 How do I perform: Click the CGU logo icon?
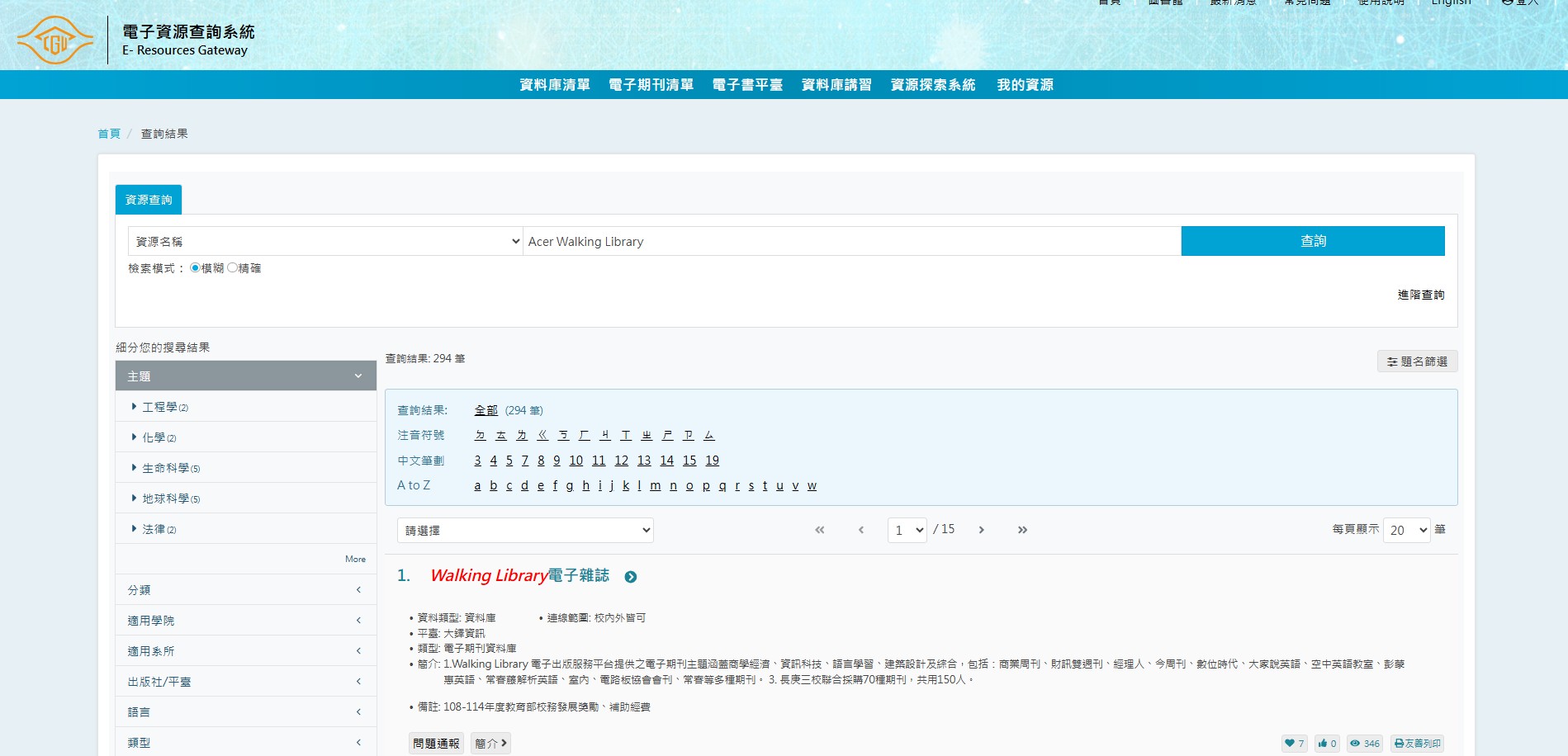[x=55, y=40]
